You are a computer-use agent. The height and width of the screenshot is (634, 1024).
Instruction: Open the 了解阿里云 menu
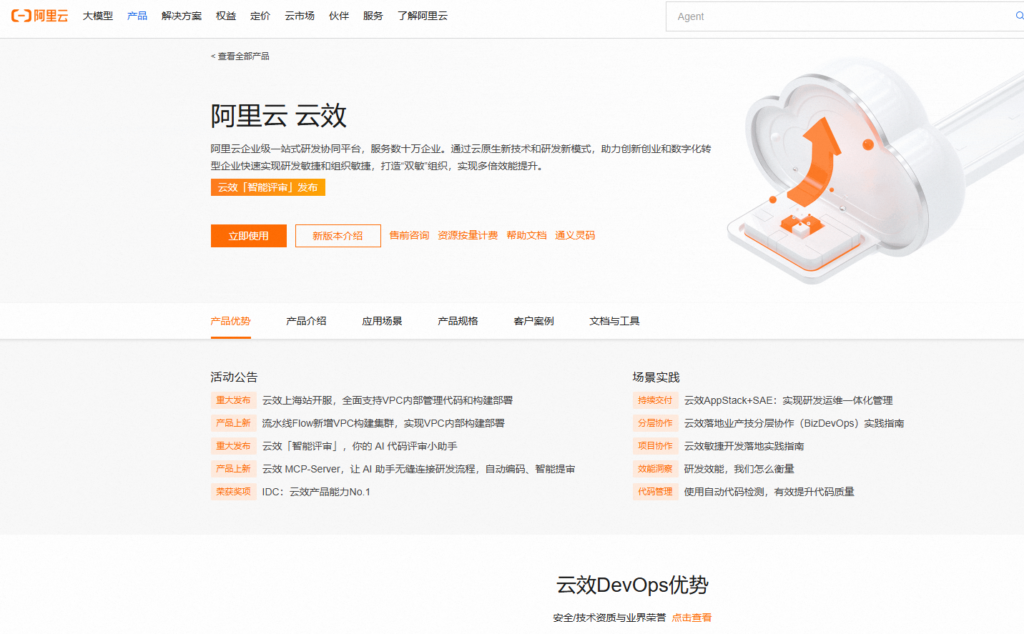tap(420, 15)
